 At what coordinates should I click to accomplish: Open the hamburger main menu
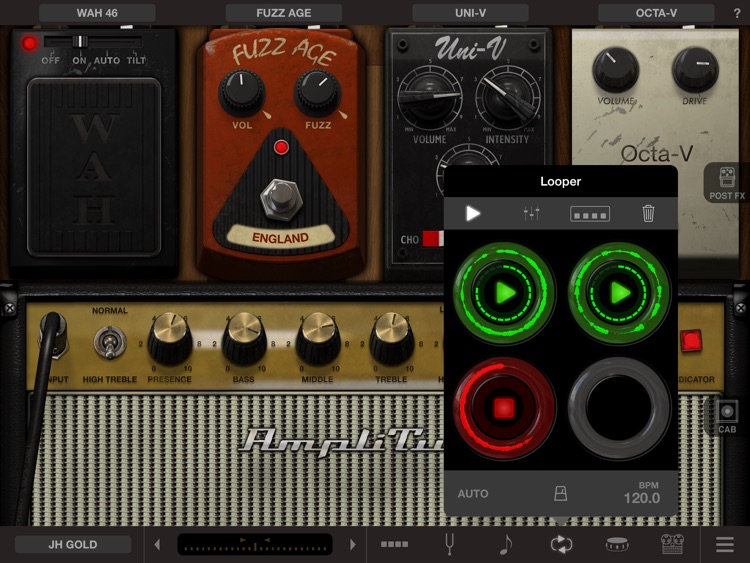point(725,544)
